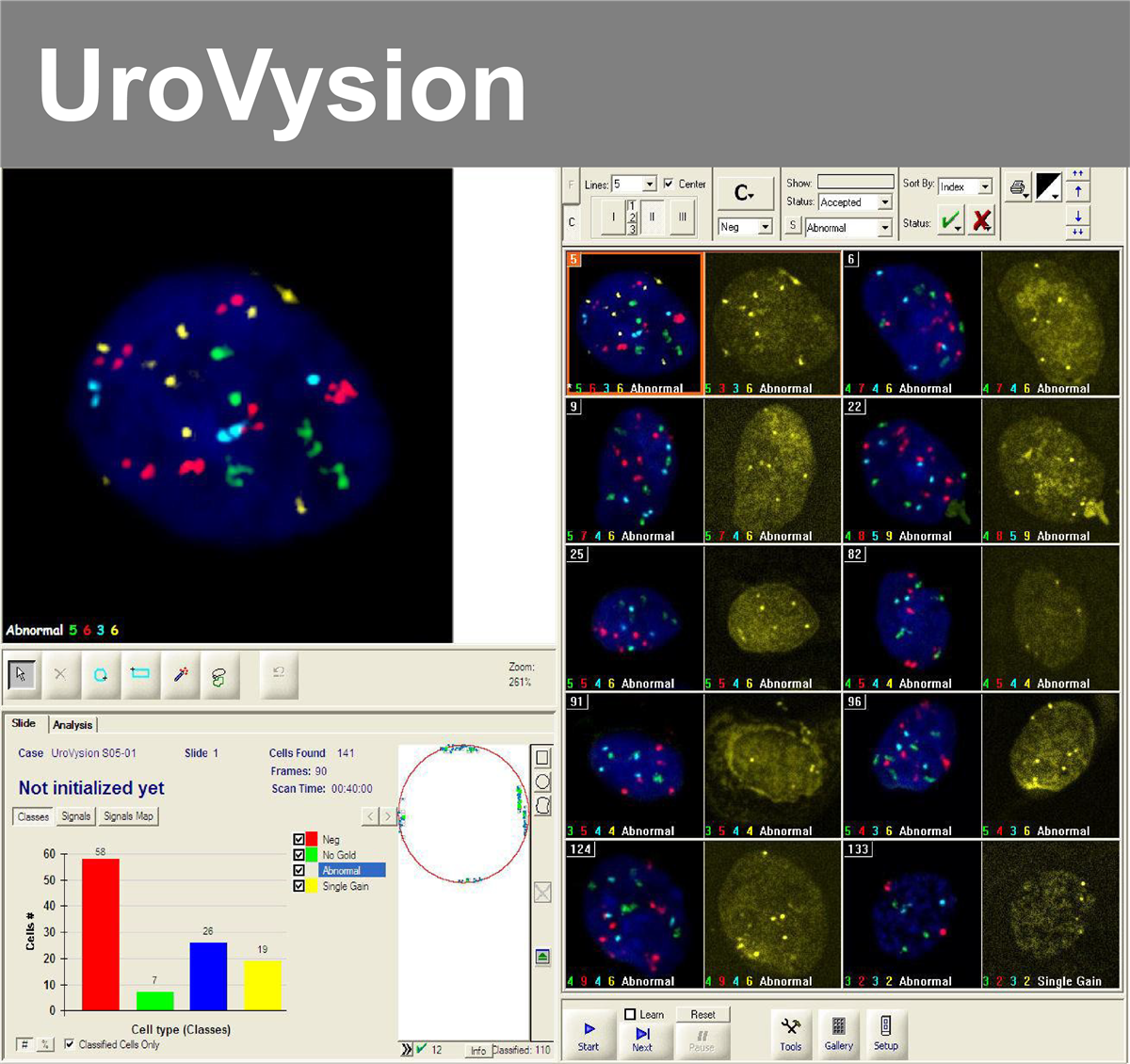Image resolution: width=1130 pixels, height=1064 pixels.
Task: Click the Info button
Action: coord(478,1050)
